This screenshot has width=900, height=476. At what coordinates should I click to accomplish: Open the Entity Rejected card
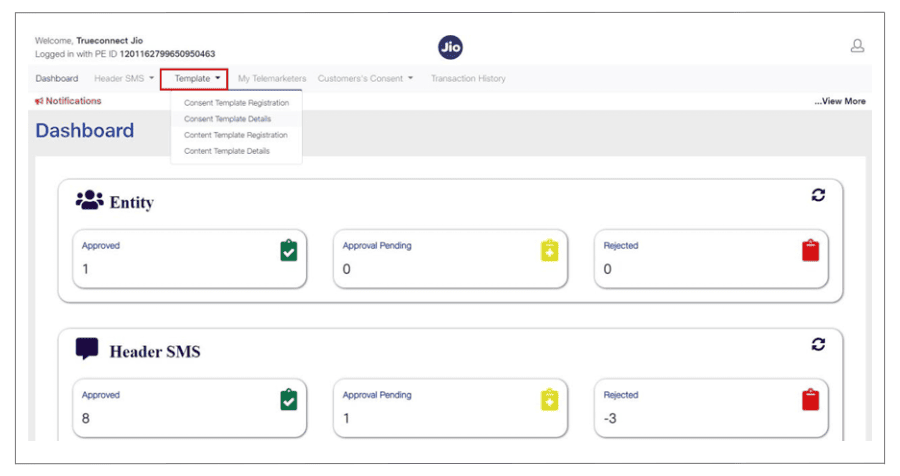[x=711, y=259]
